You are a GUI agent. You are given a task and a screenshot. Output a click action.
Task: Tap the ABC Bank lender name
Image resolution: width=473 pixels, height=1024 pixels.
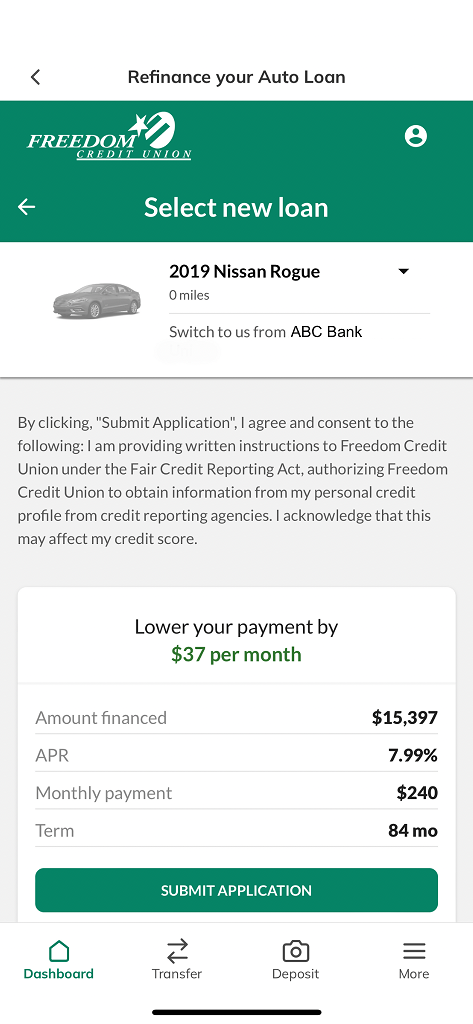coord(326,332)
